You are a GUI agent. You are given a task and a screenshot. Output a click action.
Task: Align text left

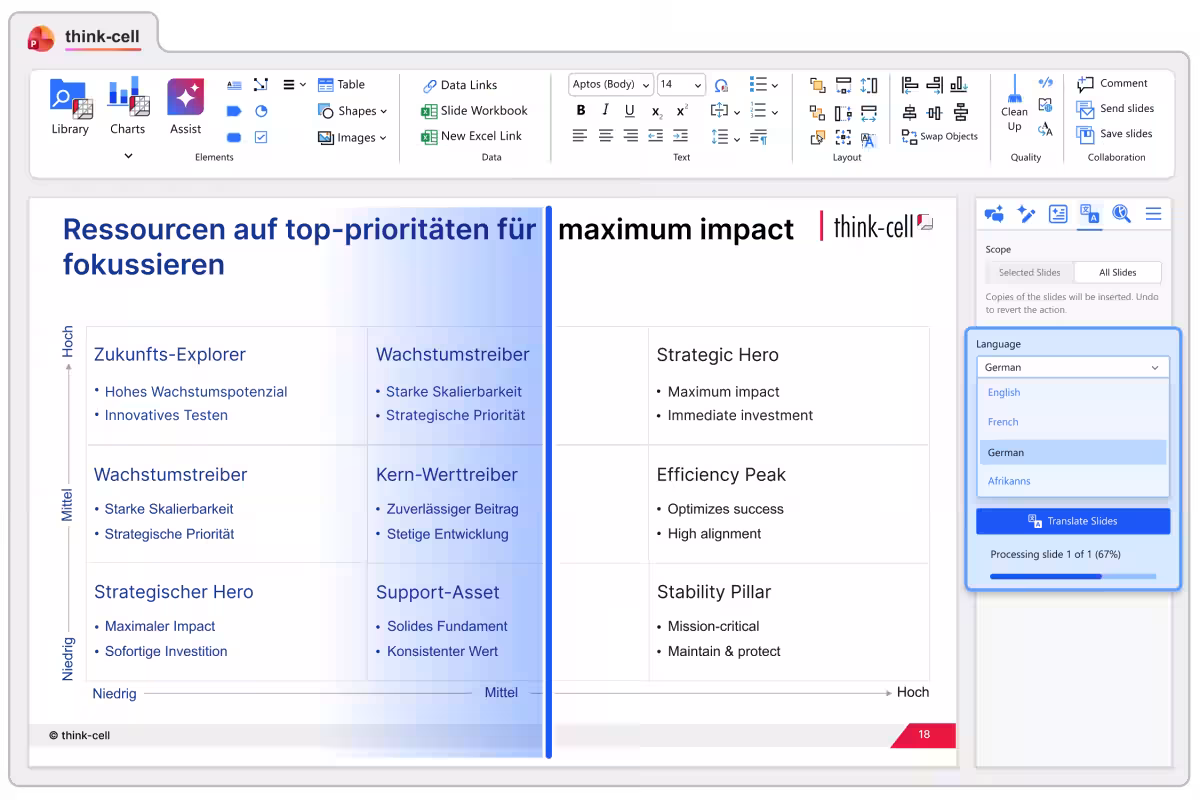coord(580,136)
